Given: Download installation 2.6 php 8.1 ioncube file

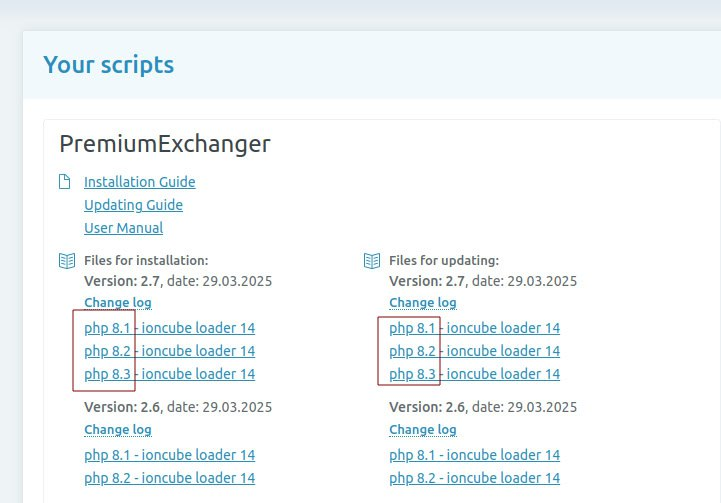Looking at the screenshot, I should pyautogui.click(x=169, y=455).
